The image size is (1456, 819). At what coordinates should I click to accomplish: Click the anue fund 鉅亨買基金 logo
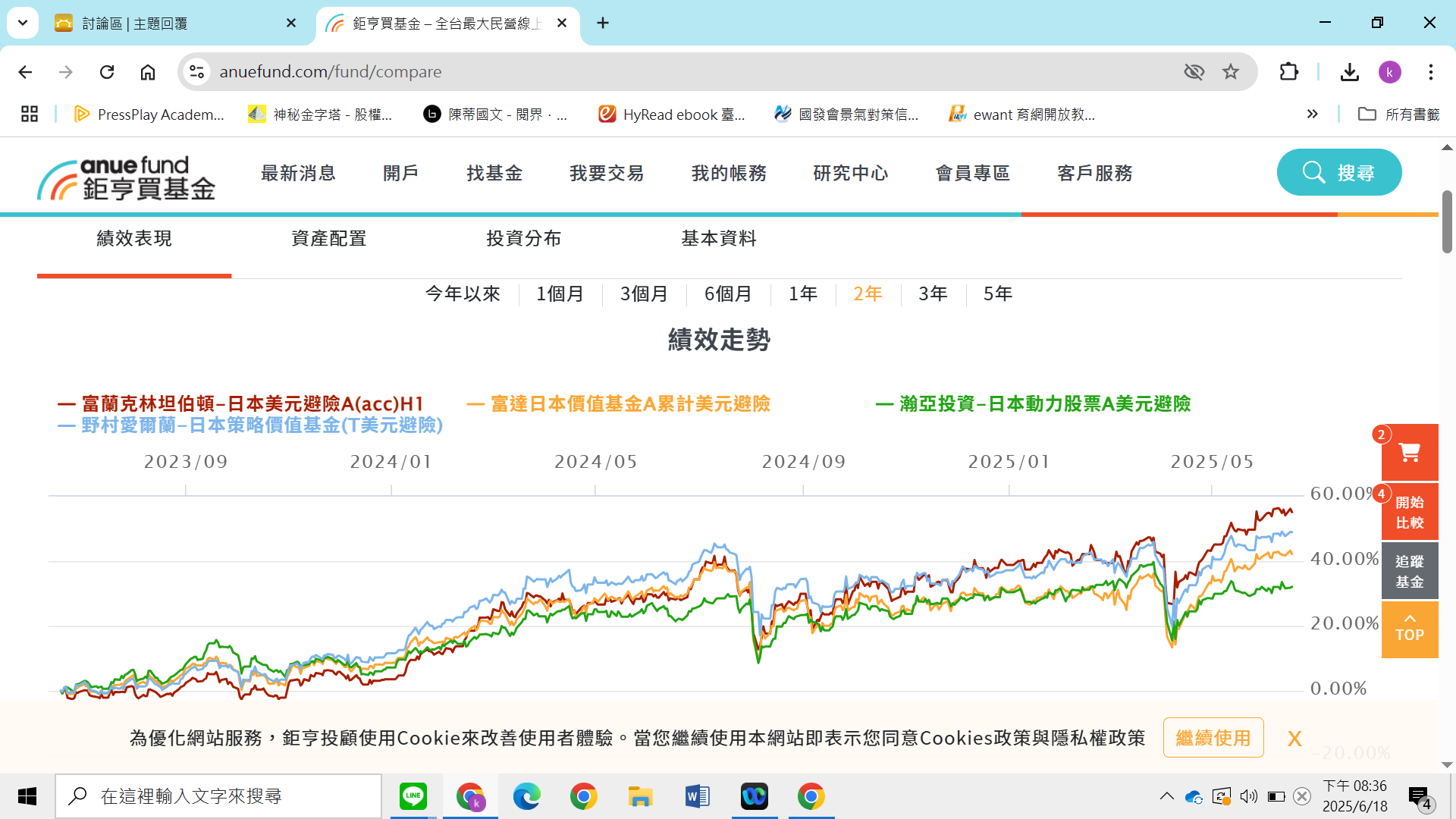(126, 178)
